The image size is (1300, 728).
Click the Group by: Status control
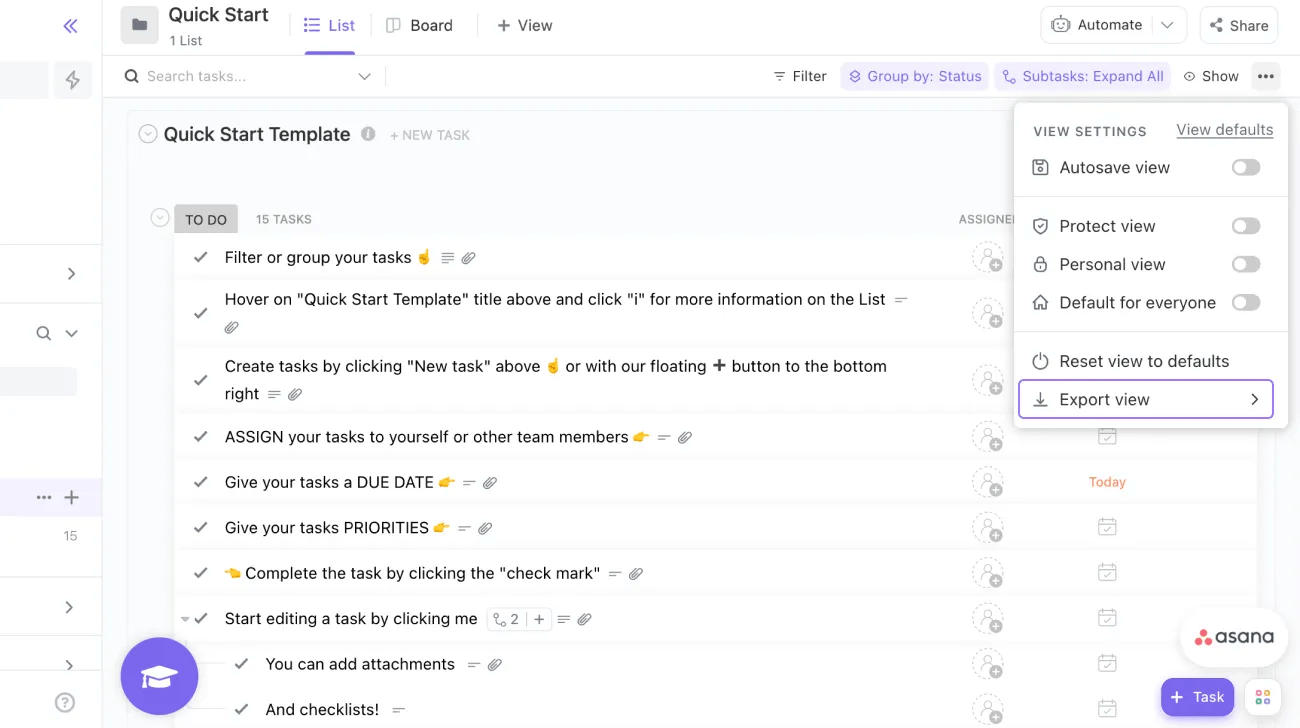(914, 75)
